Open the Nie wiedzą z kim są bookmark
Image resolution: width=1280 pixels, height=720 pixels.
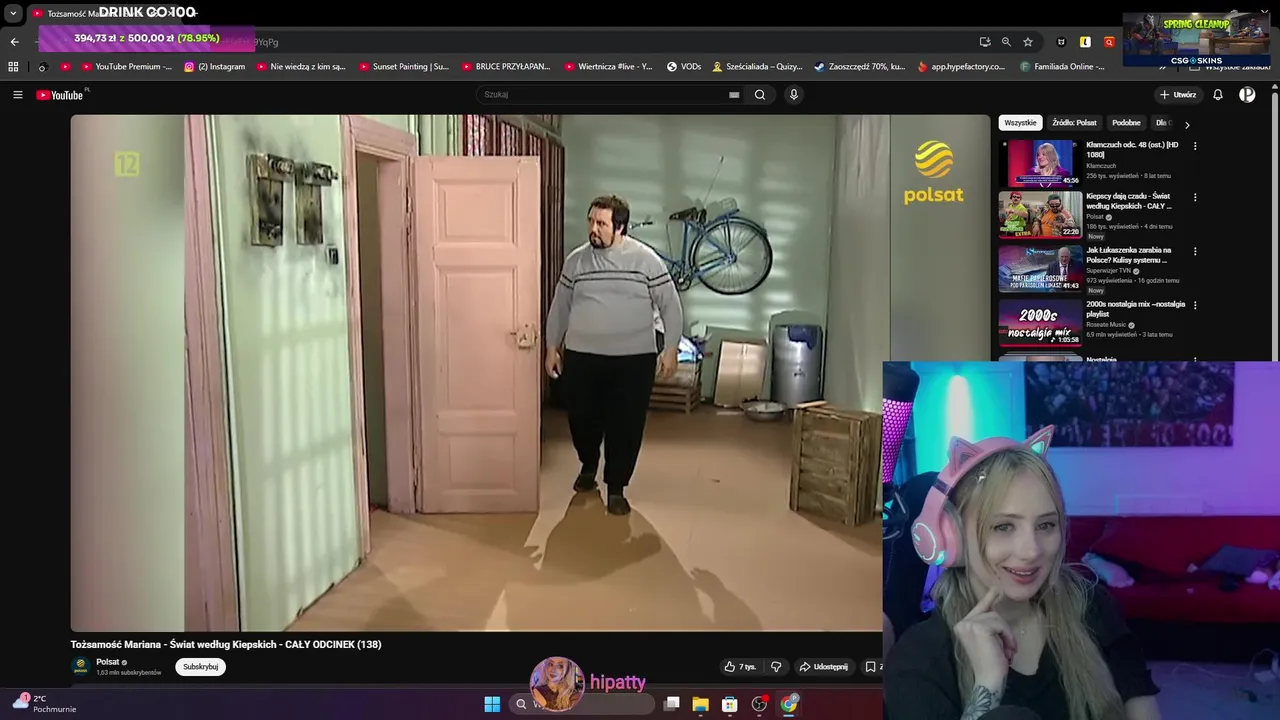(x=301, y=67)
